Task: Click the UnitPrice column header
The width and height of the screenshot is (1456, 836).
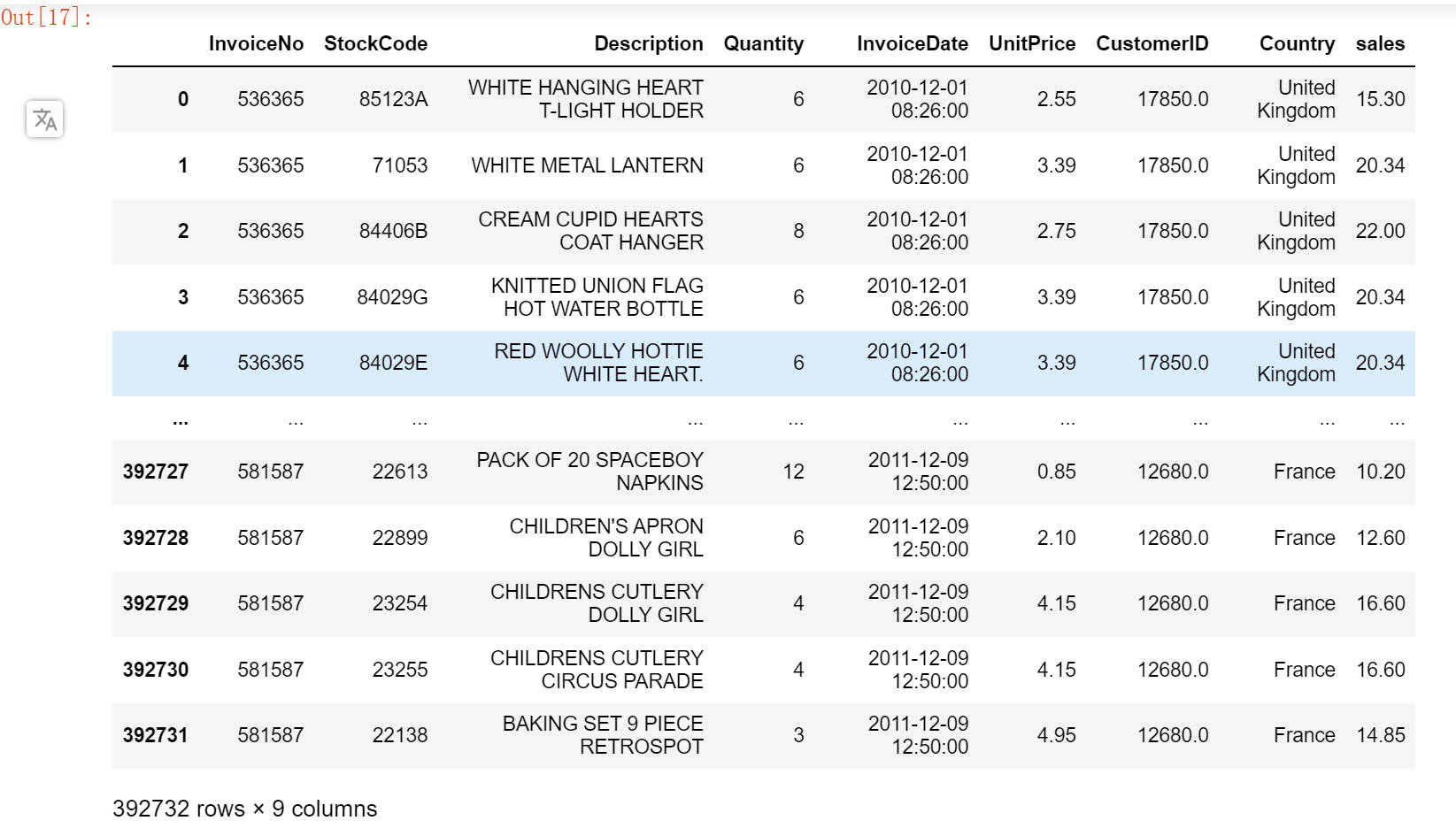Action: pyautogui.click(x=1032, y=43)
